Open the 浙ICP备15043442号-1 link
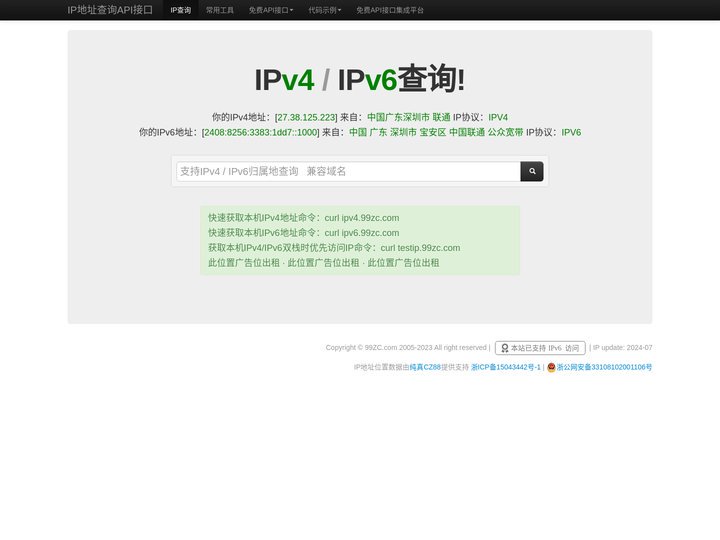The image size is (720, 540). pos(506,367)
